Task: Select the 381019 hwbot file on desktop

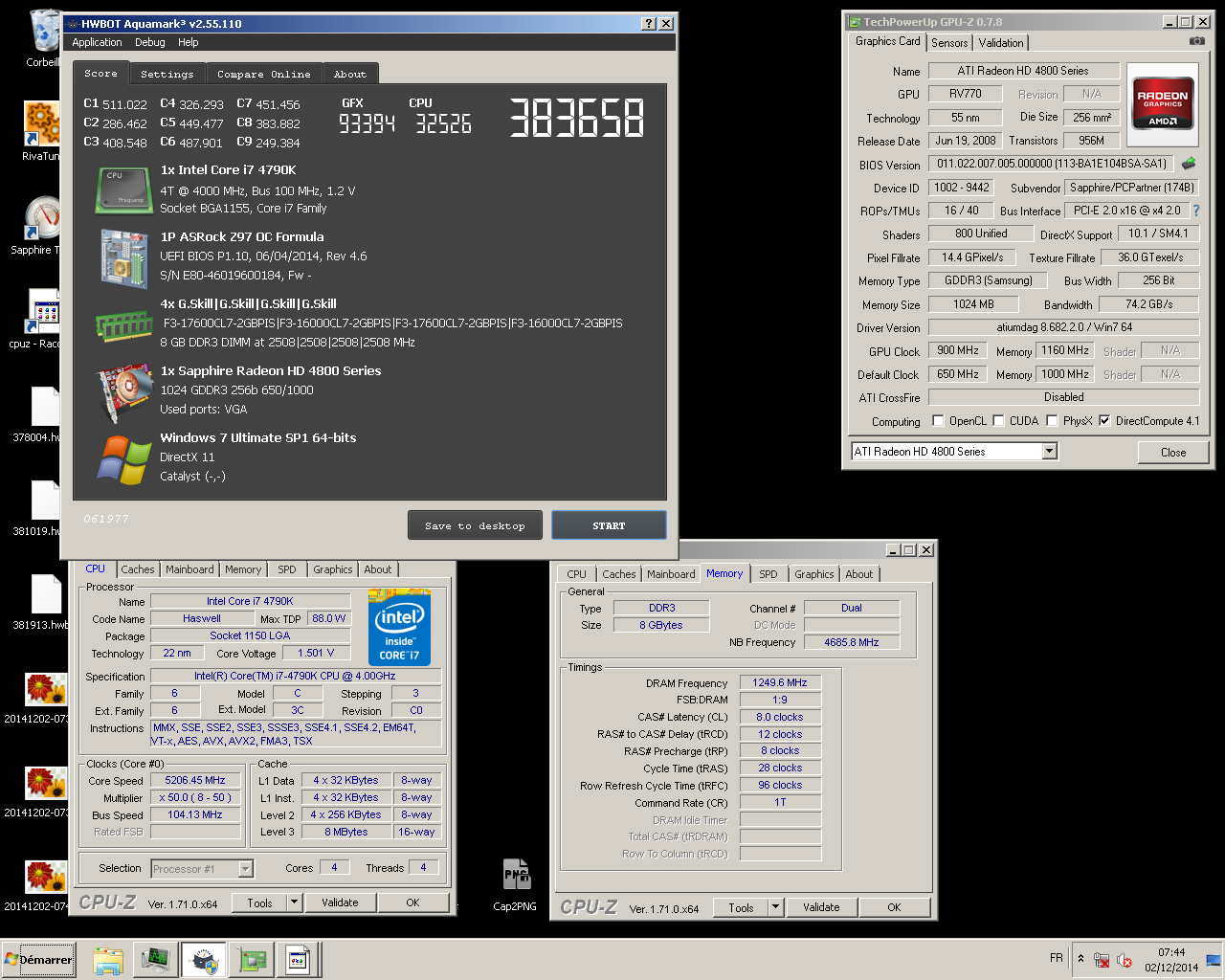Action: tap(44, 507)
